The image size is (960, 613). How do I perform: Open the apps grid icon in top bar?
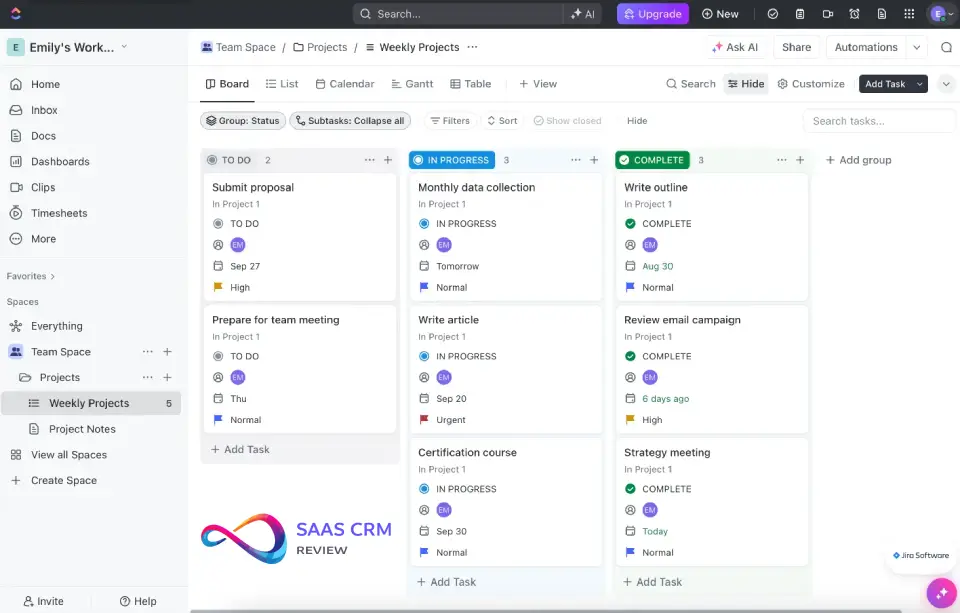(908, 14)
